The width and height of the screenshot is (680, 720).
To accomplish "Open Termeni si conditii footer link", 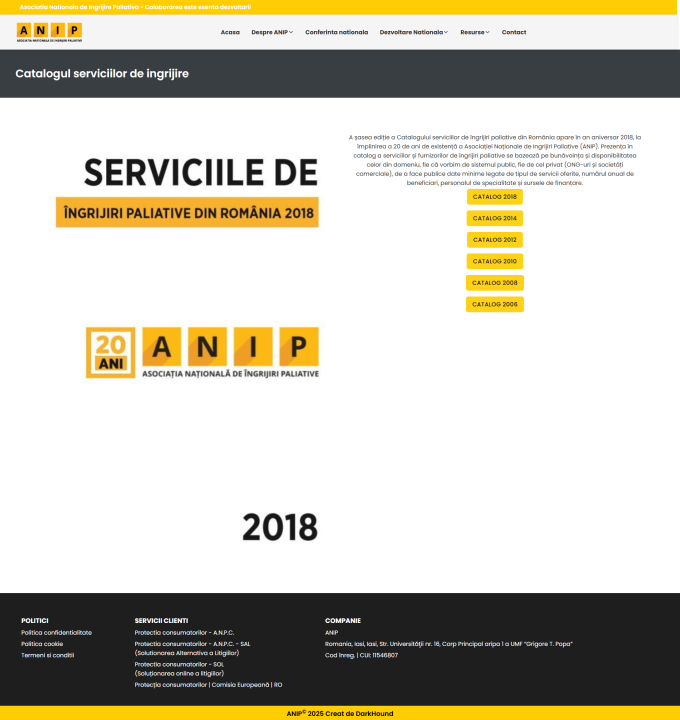I will tap(48, 655).
